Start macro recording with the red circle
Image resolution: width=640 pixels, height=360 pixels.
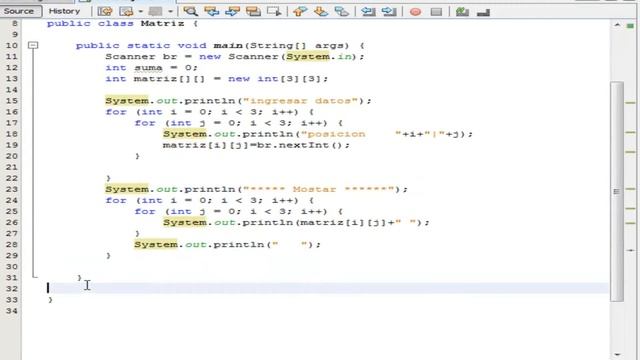(416, 12)
